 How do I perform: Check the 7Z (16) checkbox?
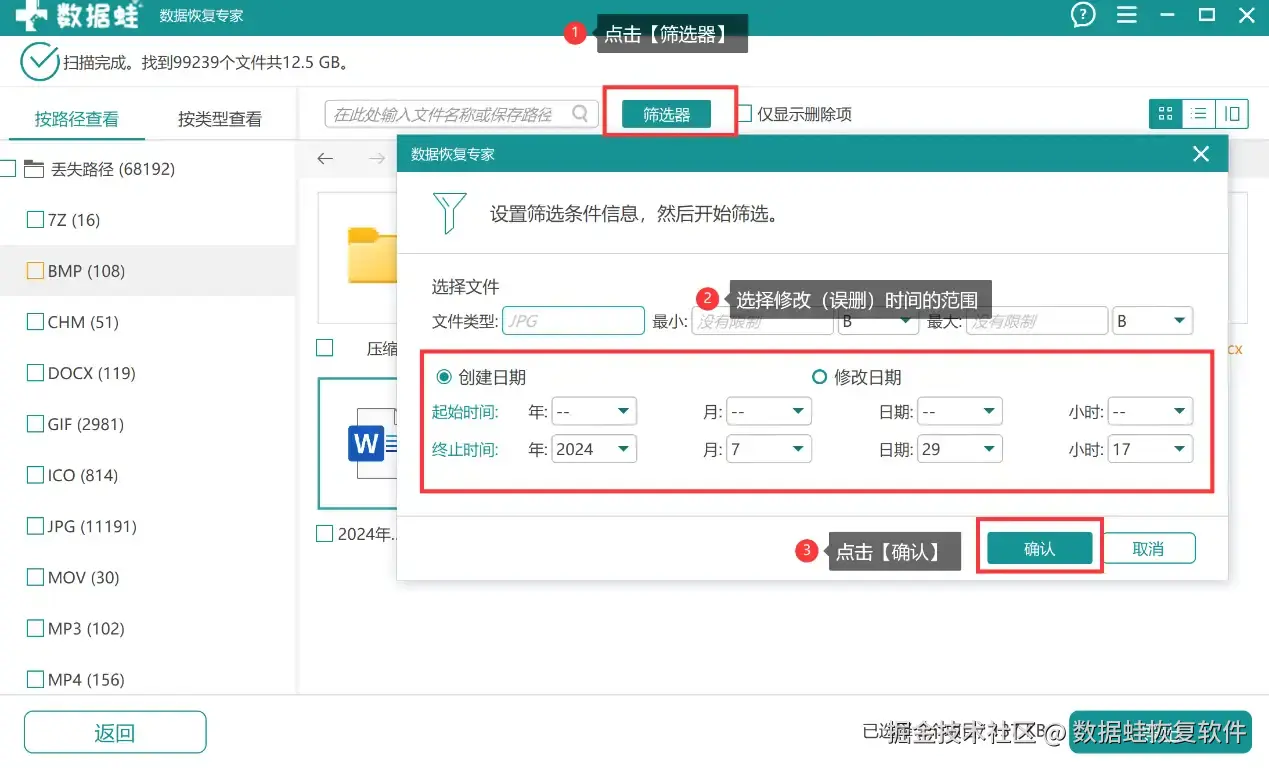pos(34,220)
